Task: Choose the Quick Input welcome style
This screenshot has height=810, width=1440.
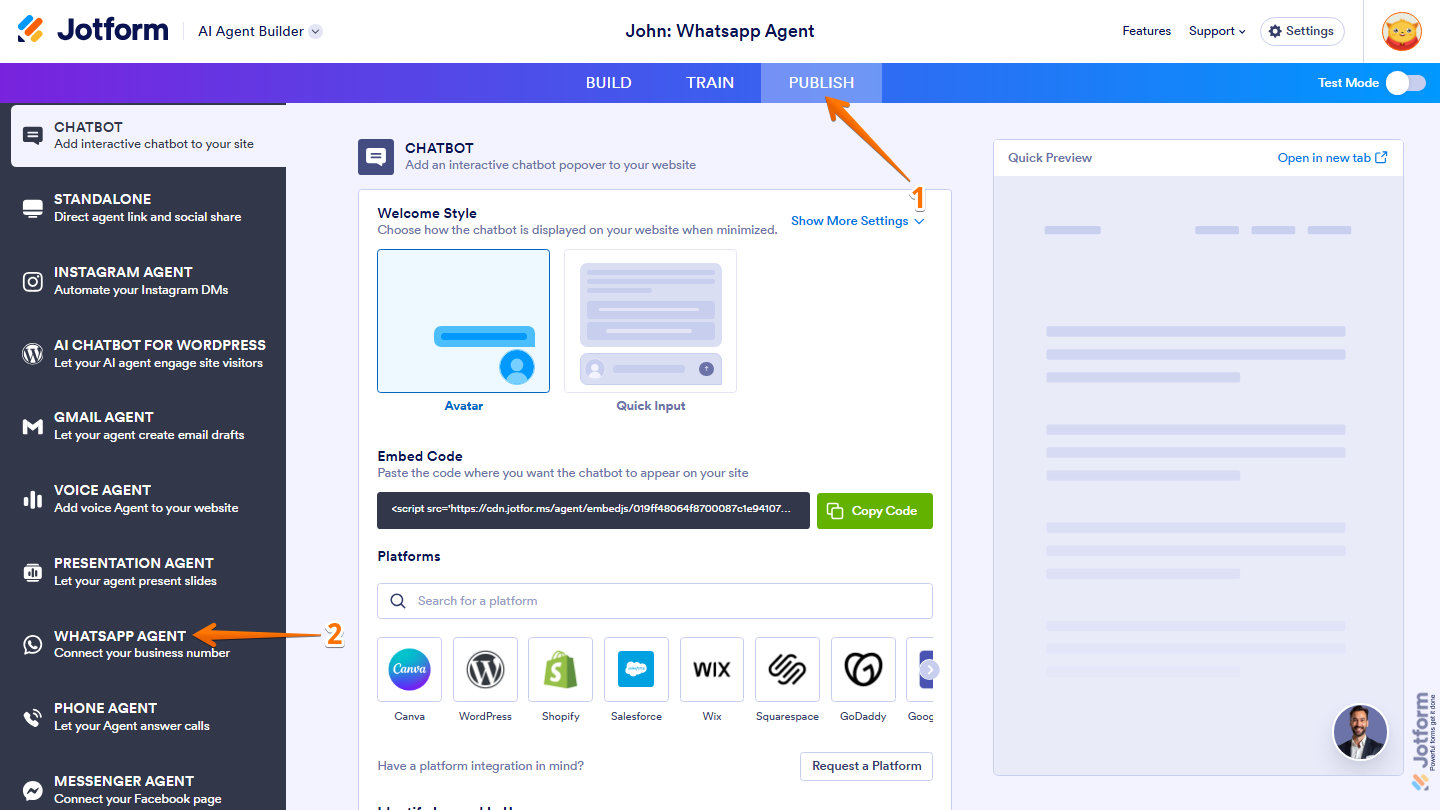Action: [650, 321]
